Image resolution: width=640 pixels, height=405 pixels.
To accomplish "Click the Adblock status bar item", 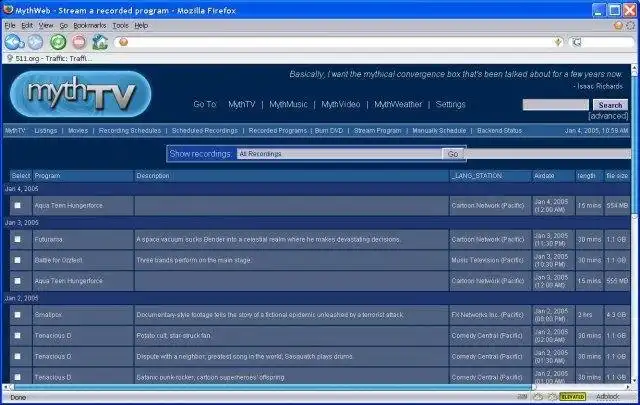I will 607,396.
